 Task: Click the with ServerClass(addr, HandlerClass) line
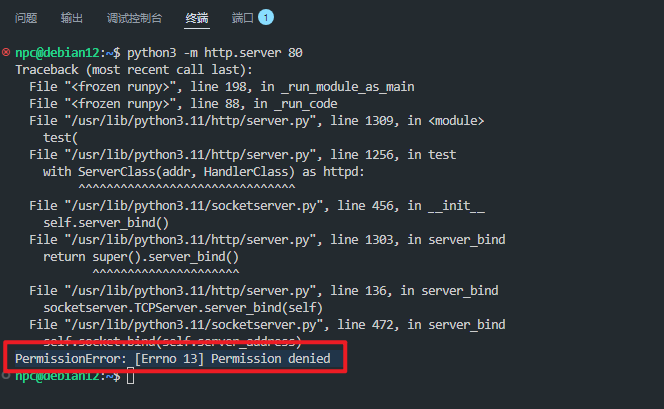203,172
